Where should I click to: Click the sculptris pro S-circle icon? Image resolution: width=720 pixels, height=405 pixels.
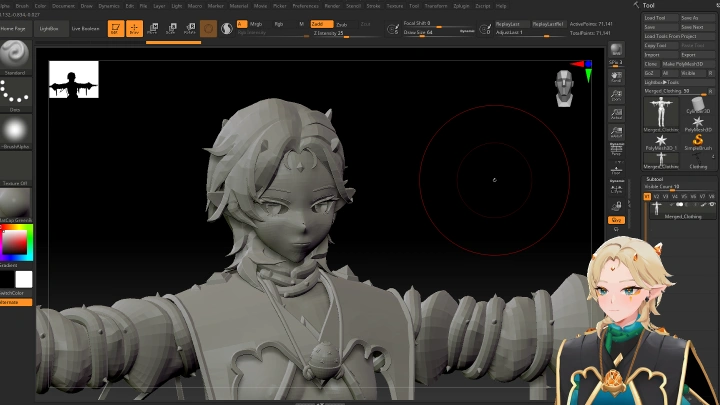click(x=226, y=29)
